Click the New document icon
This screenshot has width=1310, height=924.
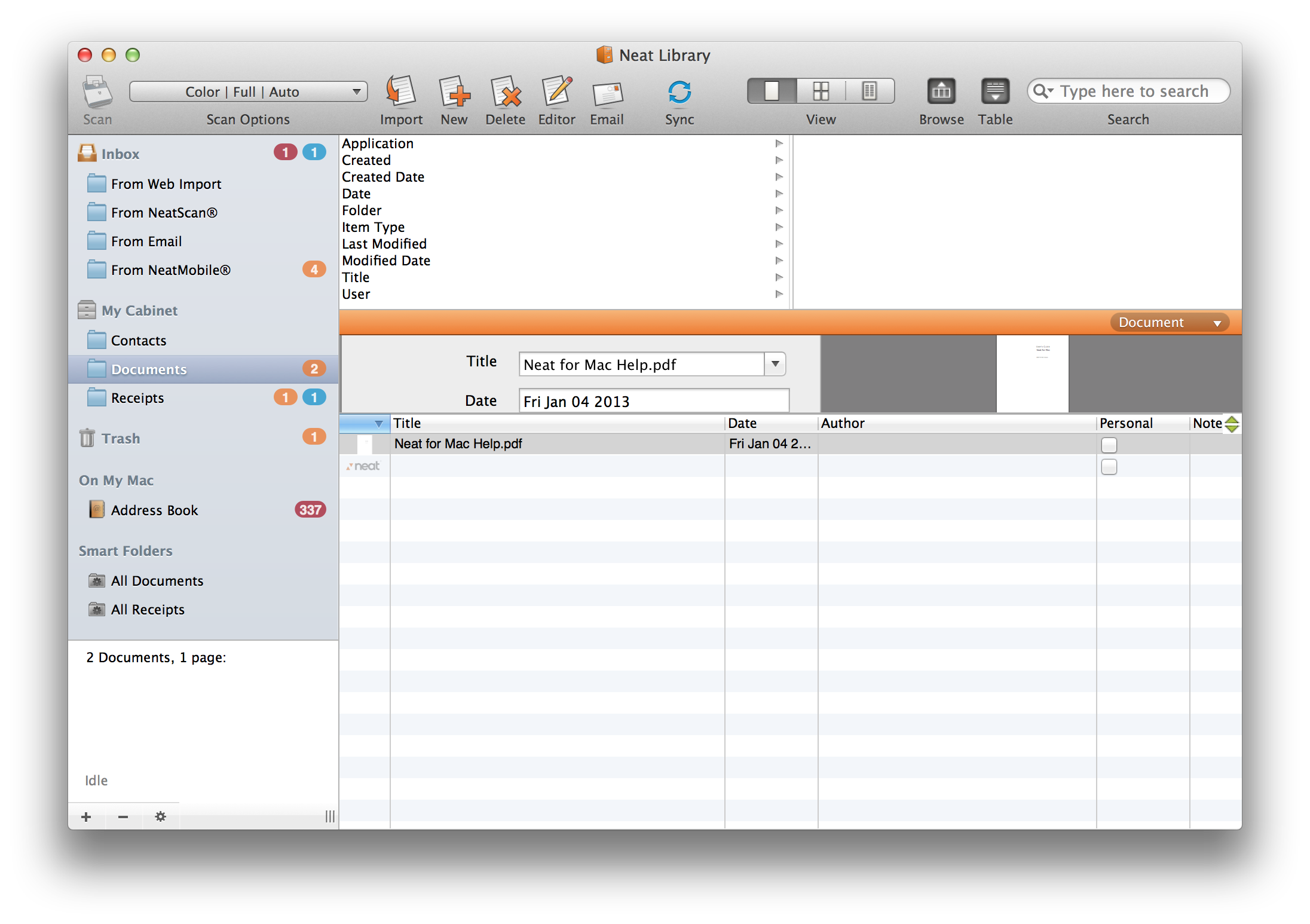coord(451,94)
